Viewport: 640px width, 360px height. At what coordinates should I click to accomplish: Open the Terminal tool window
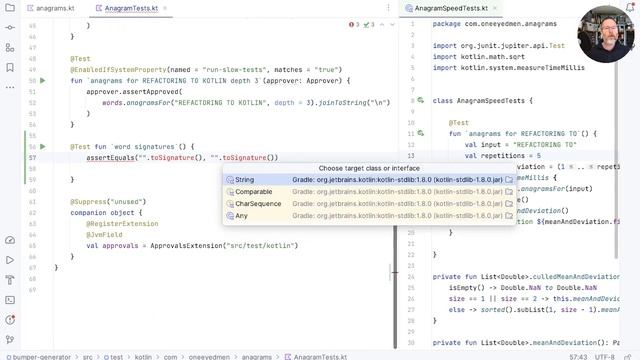coord(10,300)
